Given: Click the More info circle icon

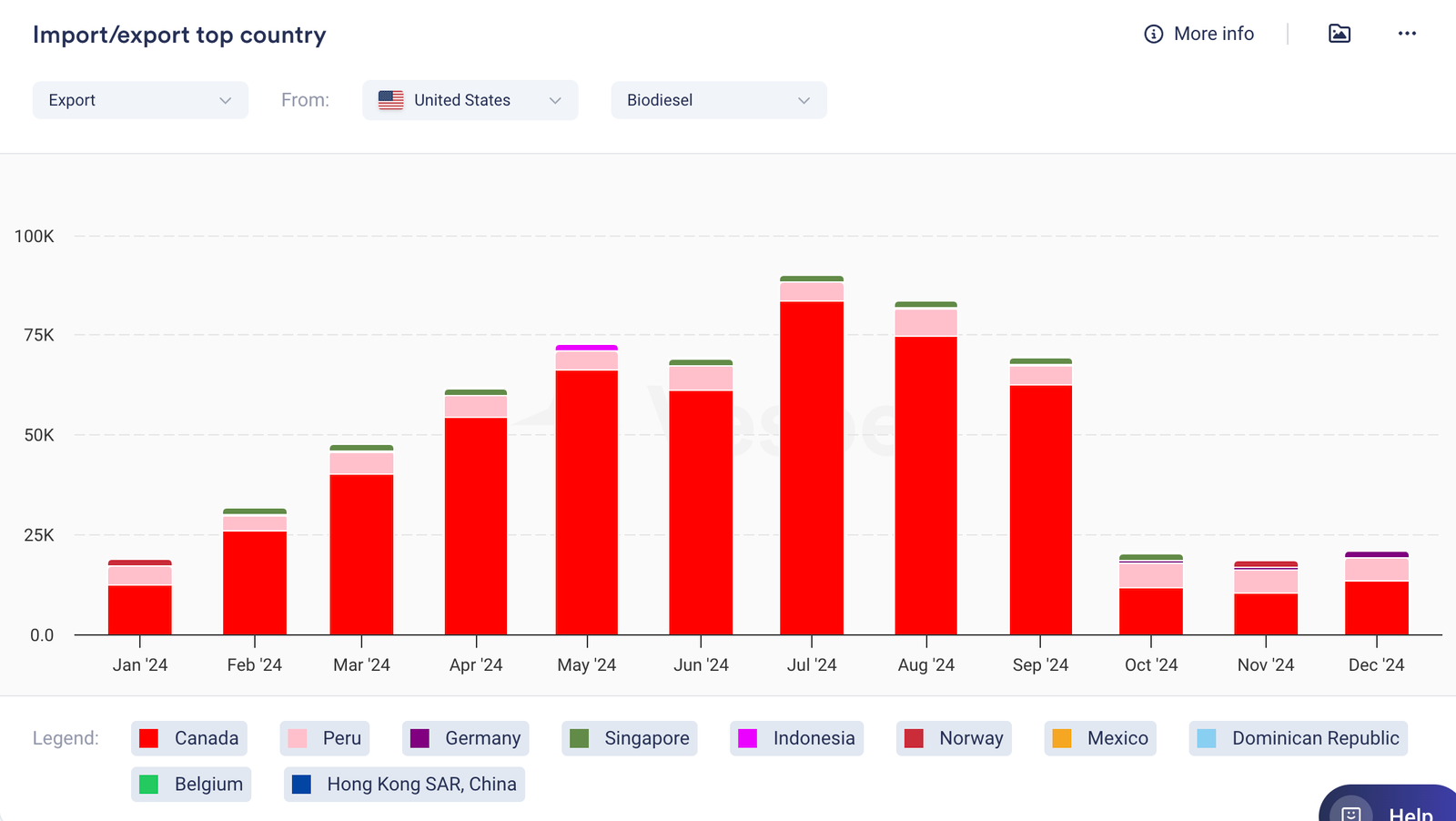Looking at the screenshot, I should click(x=1153, y=34).
